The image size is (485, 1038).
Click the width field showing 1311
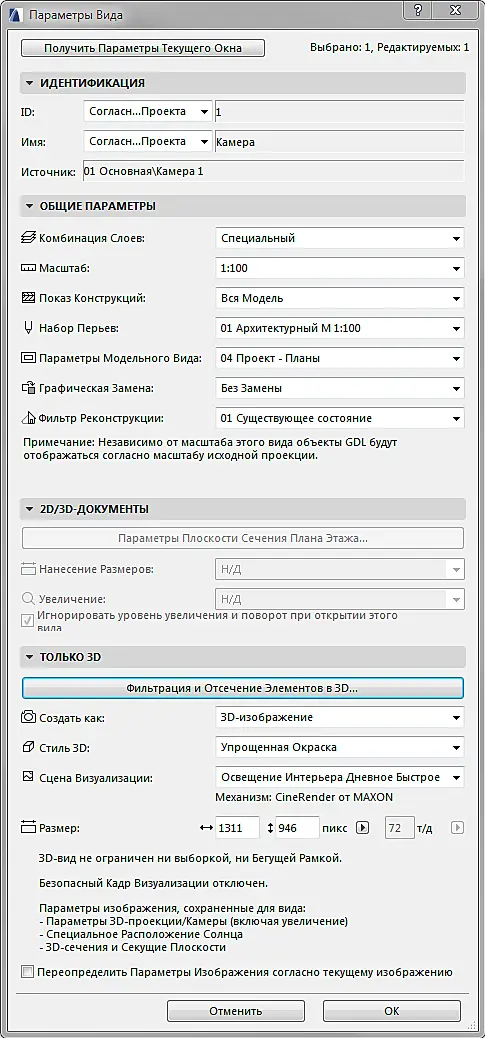(x=237, y=827)
